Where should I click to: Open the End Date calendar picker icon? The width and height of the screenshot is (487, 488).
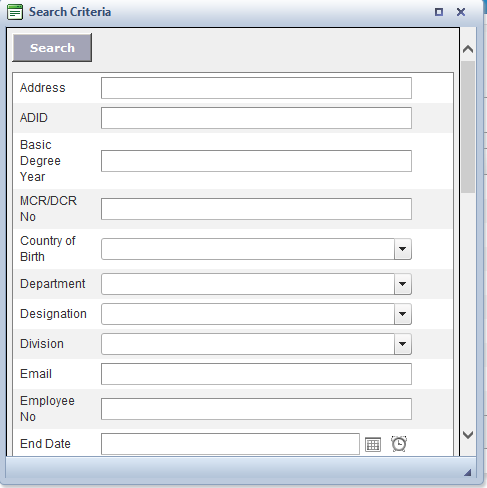tap(373, 444)
